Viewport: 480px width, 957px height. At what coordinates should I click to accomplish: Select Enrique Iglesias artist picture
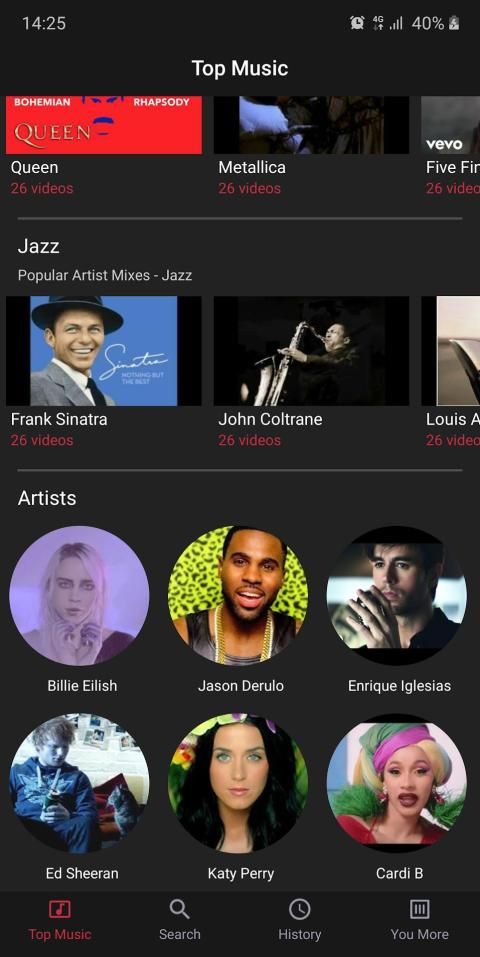(x=397, y=596)
